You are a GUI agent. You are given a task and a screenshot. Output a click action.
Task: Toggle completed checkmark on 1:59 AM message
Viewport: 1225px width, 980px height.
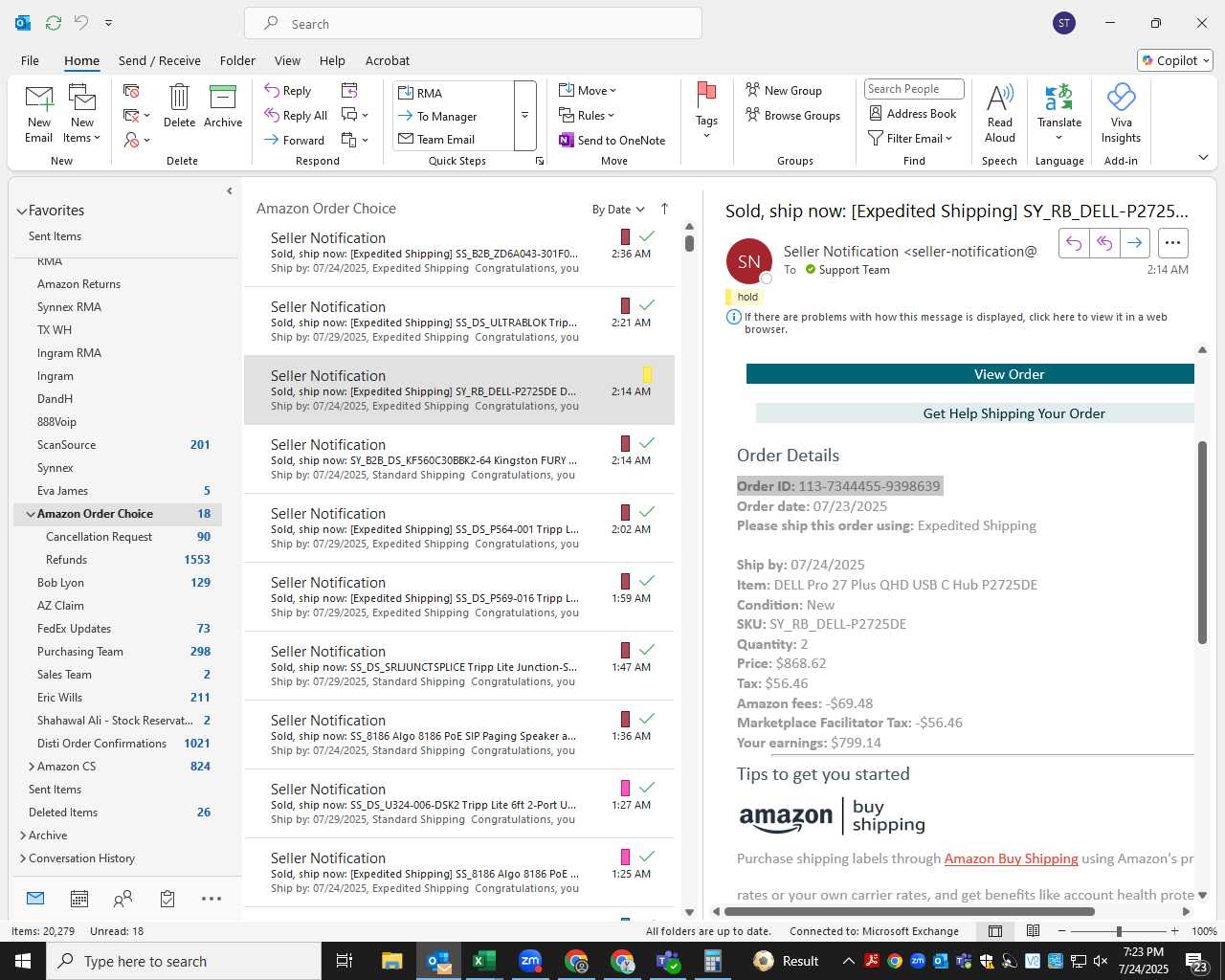[x=647, y=581]
